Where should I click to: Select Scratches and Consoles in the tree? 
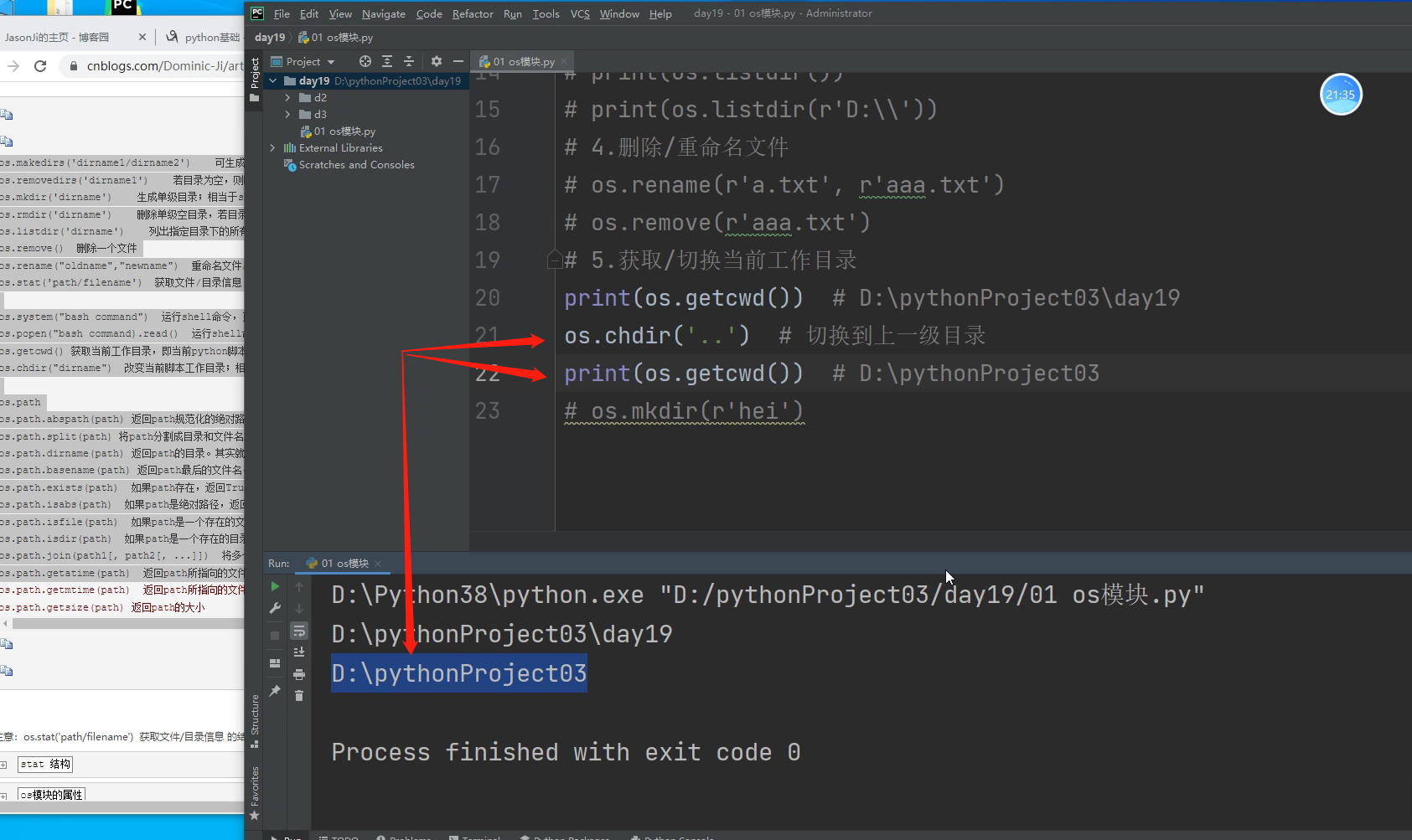(349, 165)
